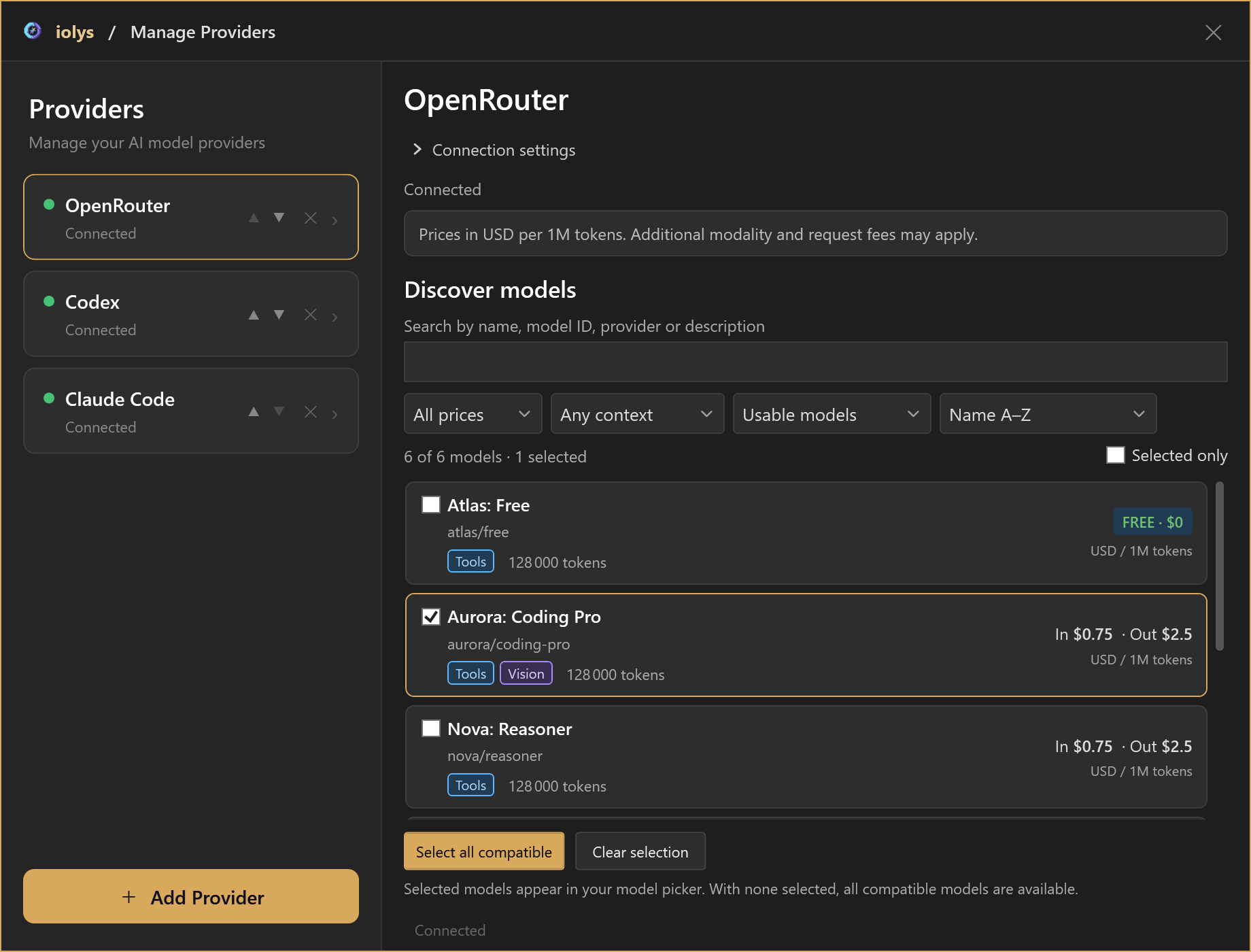Image resolution: width=1251 pixels, height=952 pixels.
Task: Check the Nova: Reasoner model checkbox
Action: tap(431, 728)
